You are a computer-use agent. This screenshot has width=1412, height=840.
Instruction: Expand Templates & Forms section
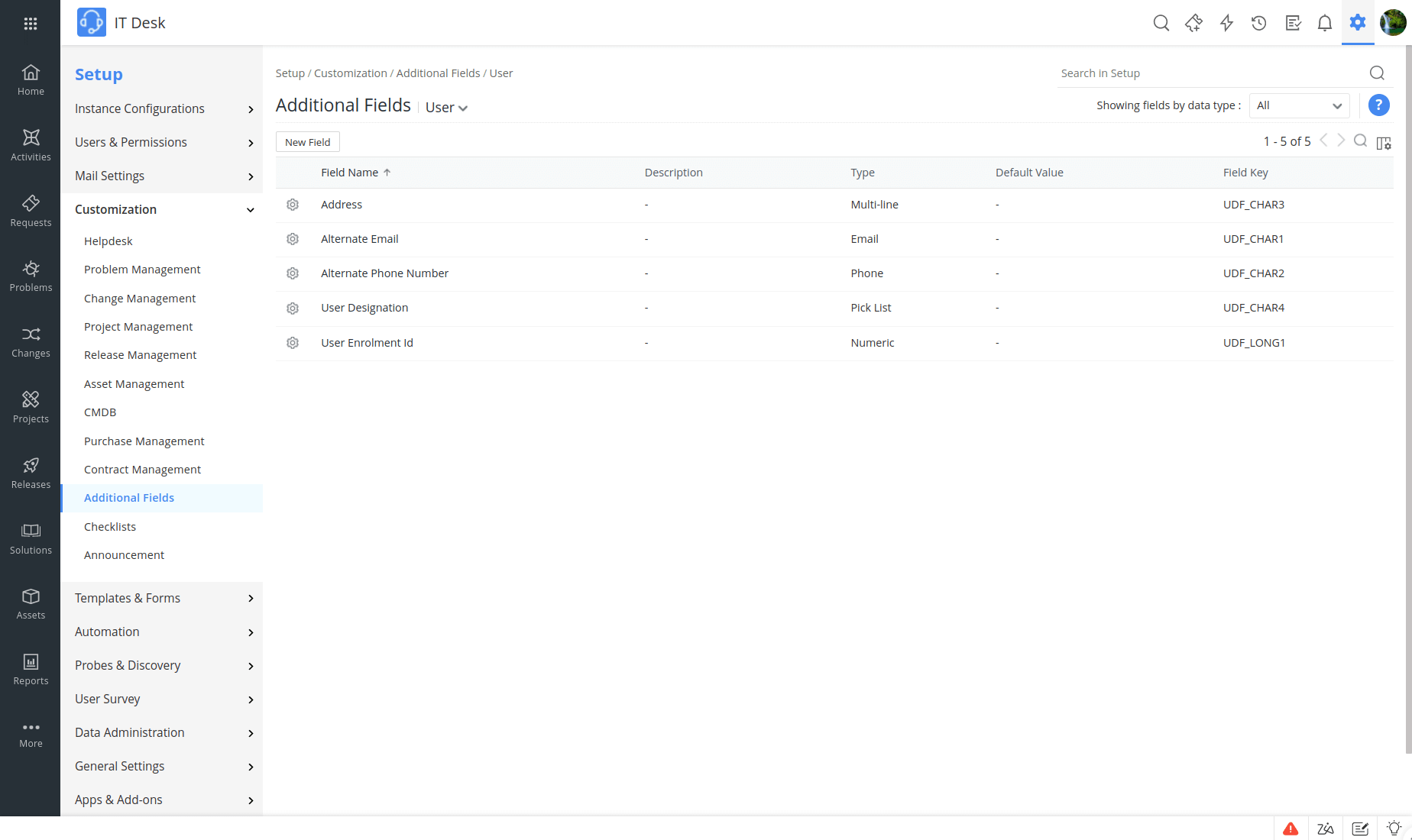coord(161,598)
